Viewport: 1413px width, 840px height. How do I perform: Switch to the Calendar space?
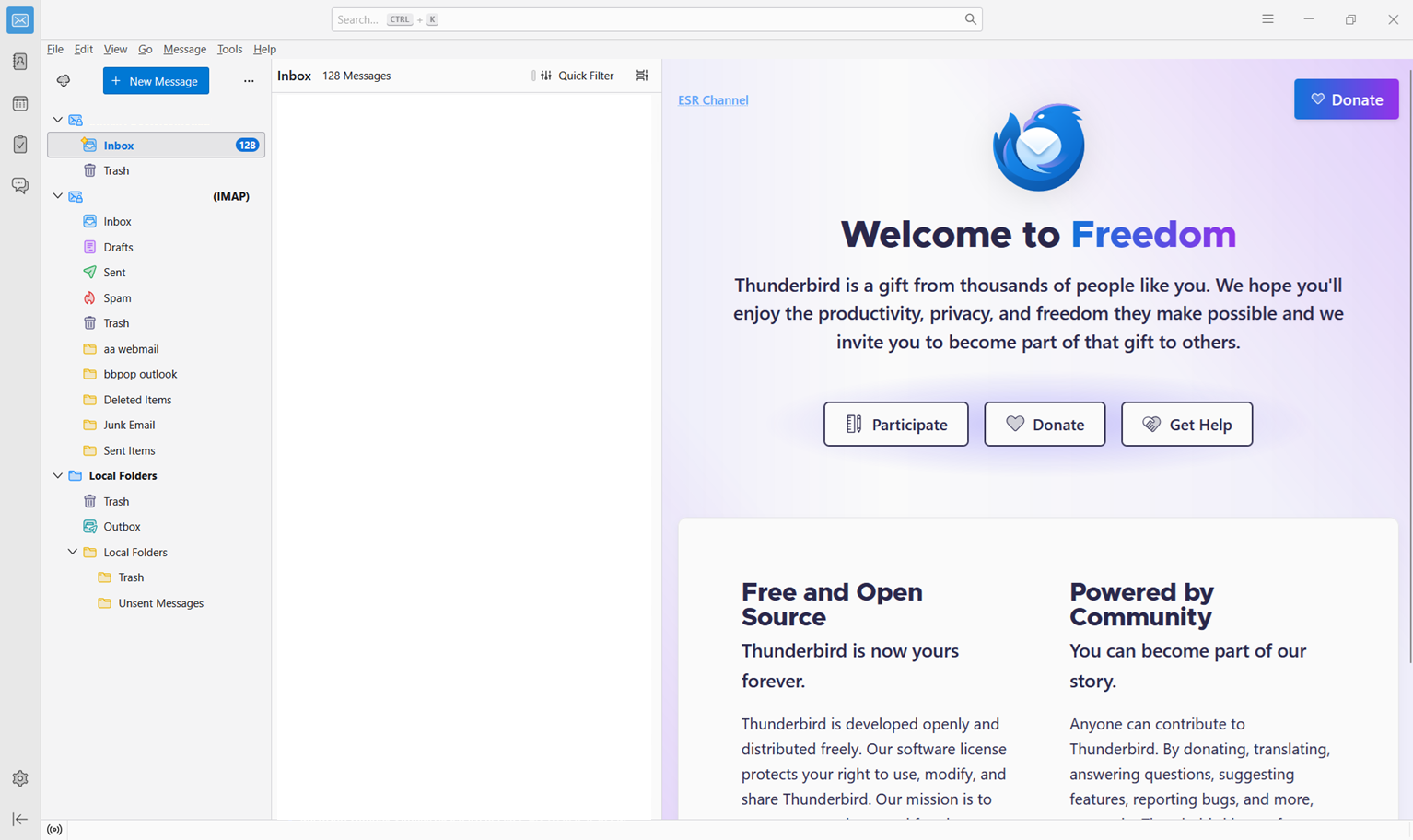tap(20, 103)
